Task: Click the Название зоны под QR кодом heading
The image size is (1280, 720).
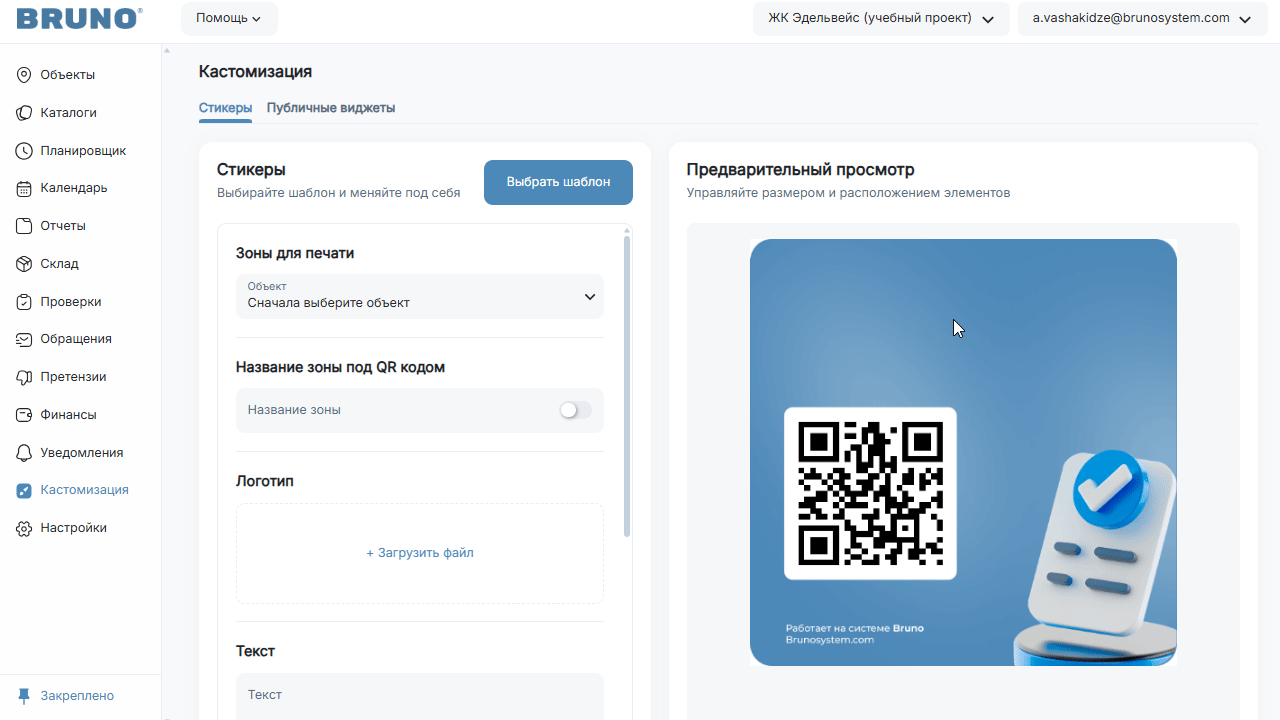Action: click(x=340, y=367)
